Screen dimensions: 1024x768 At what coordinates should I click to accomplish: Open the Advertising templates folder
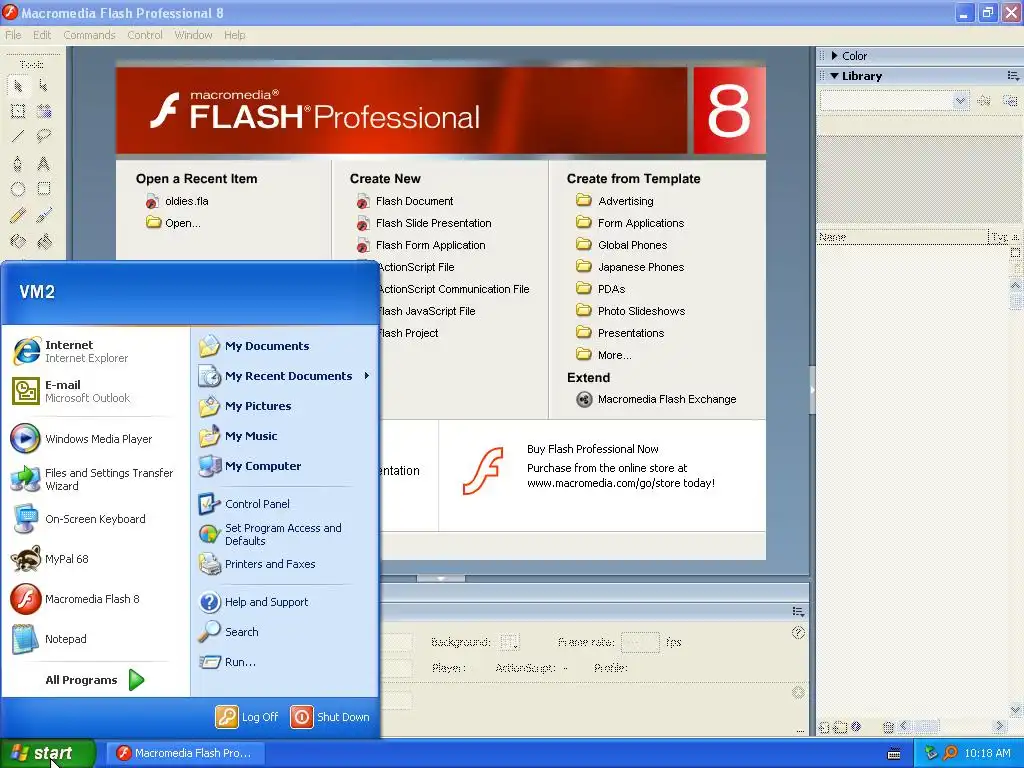[625, 201]
